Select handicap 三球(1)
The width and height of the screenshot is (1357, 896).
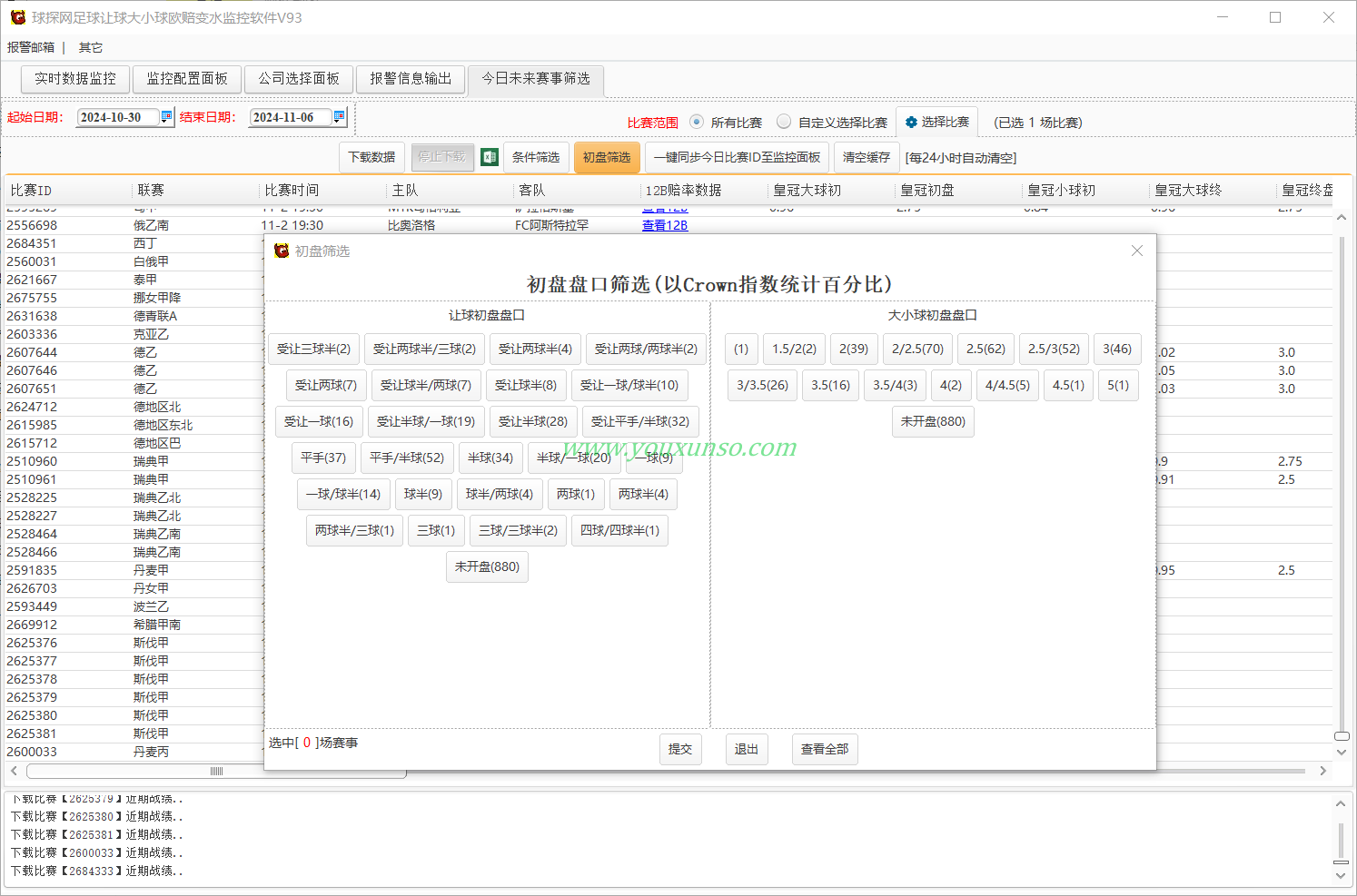click(436, 530)
